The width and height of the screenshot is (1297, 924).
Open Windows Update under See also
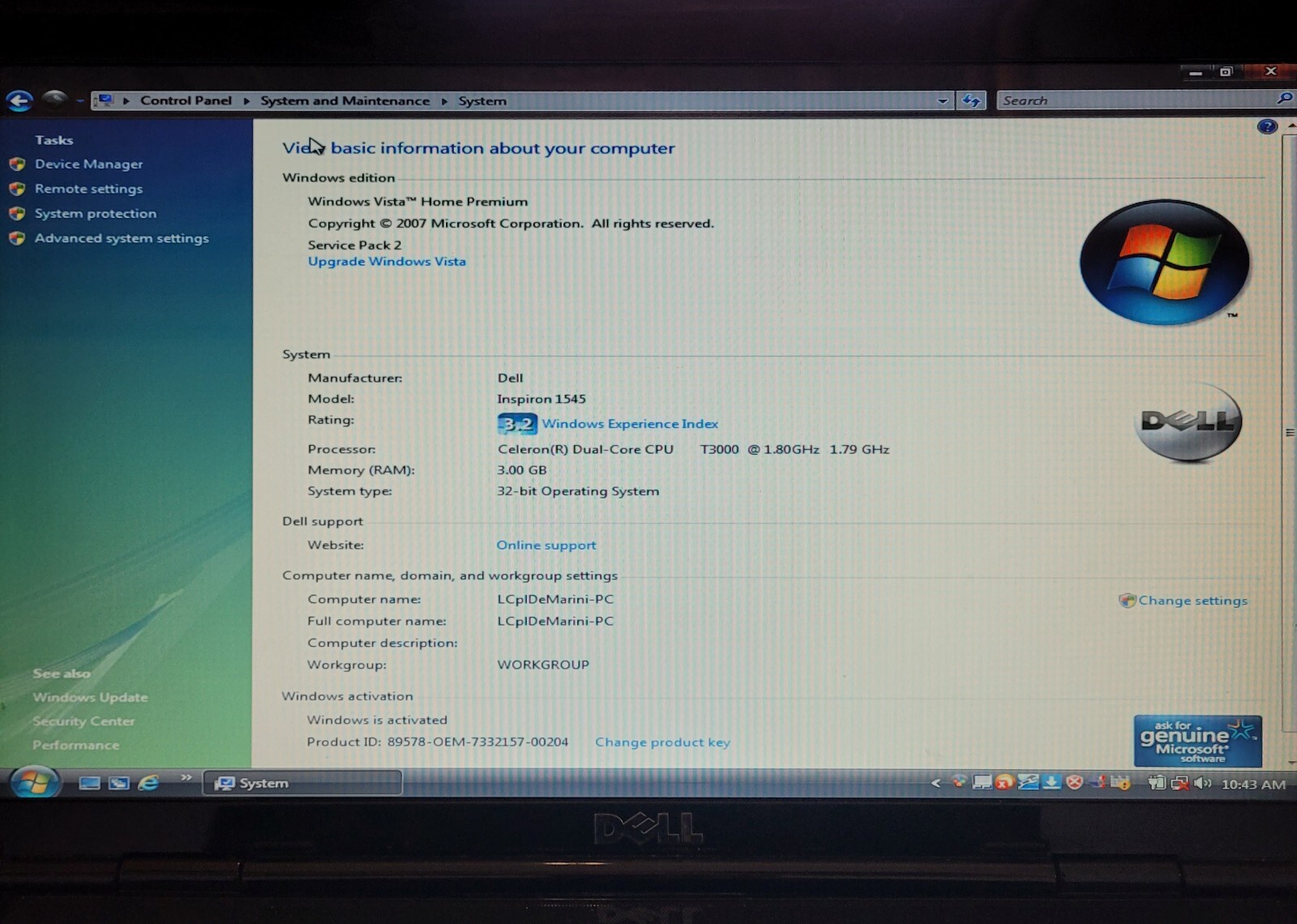point(90,697)
